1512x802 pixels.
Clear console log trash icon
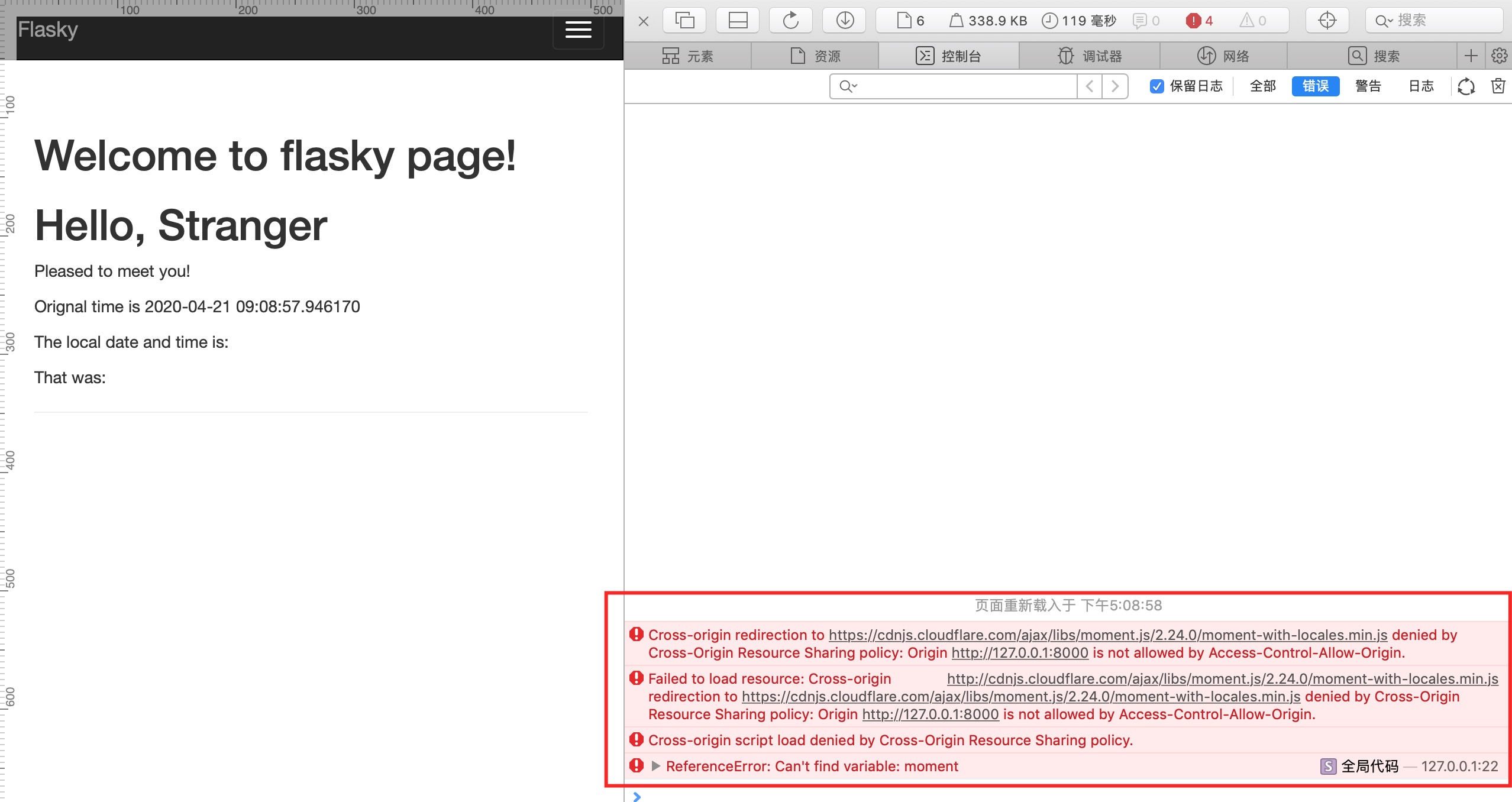(x=1498, y=86)
